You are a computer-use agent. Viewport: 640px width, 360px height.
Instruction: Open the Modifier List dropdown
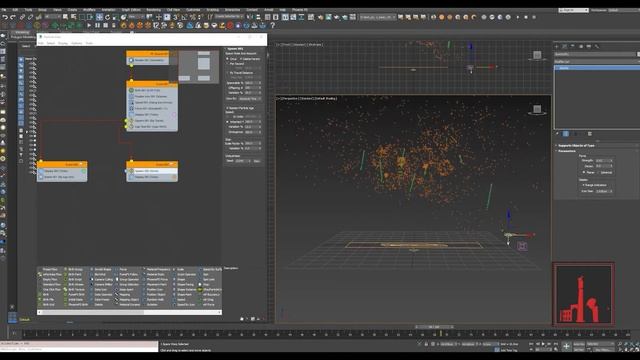(596, 62)
